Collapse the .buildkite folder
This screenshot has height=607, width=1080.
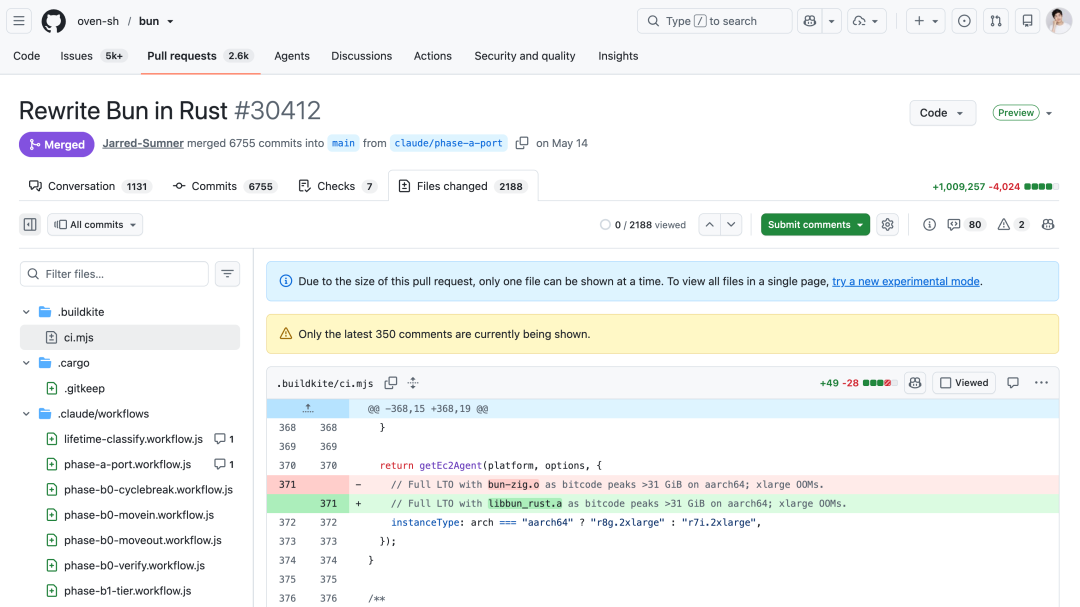click(26, 311)
